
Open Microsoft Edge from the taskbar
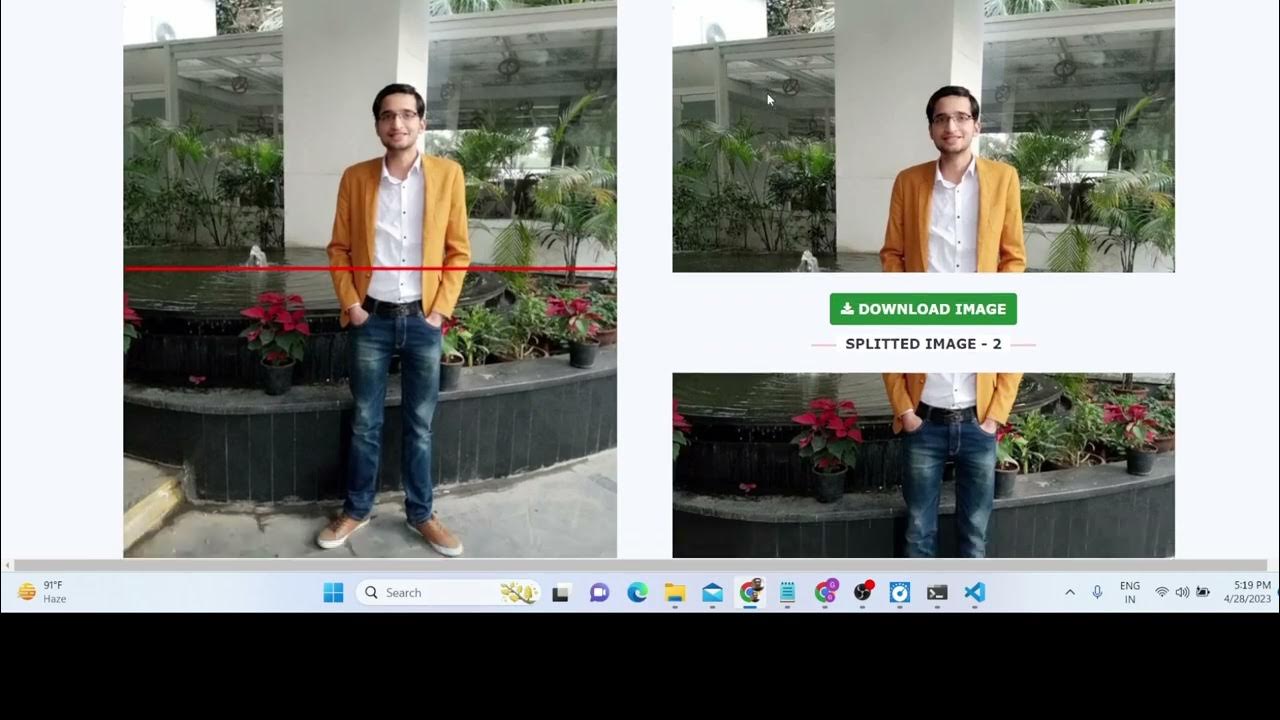pyautogui.click(x=637, y=593)
